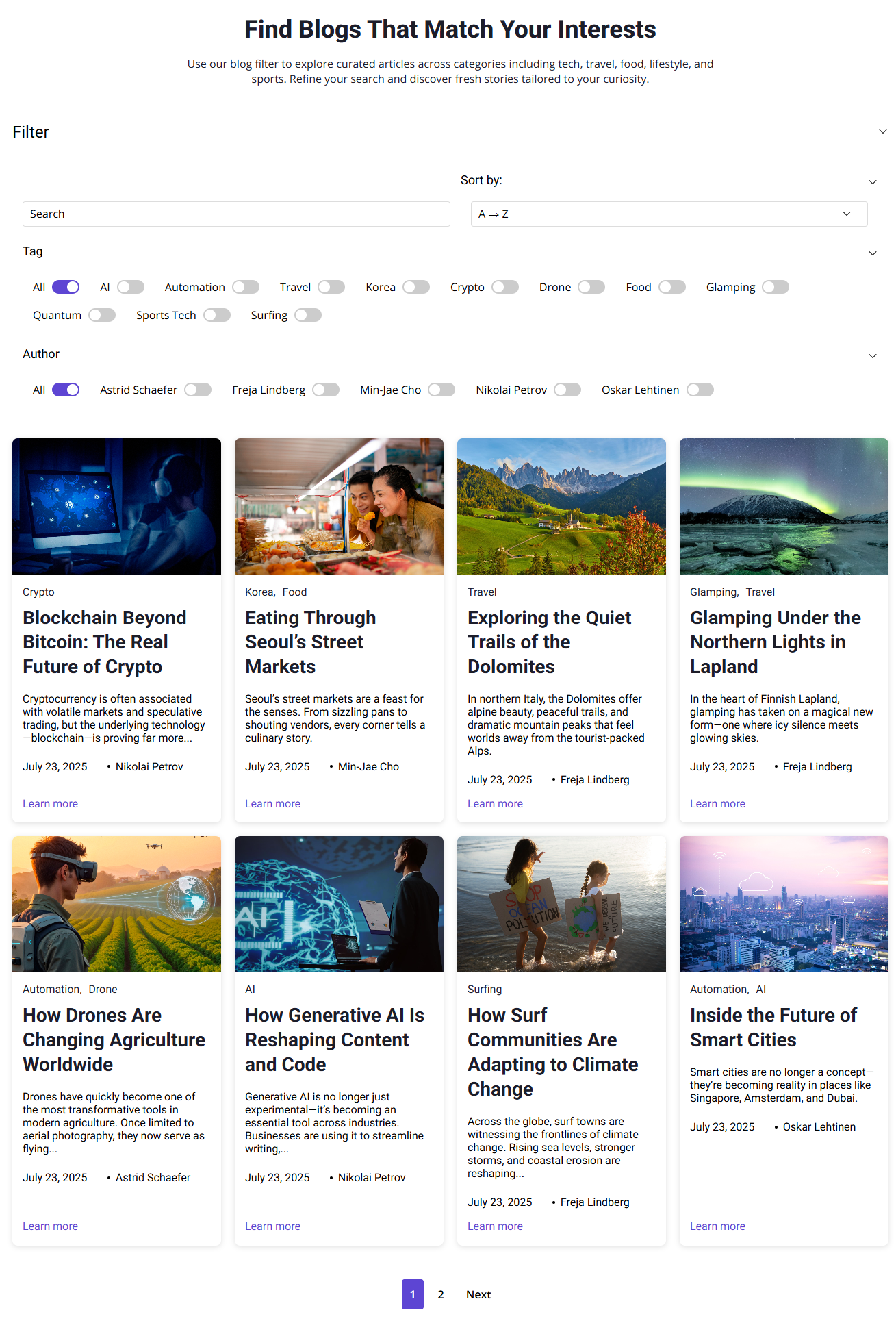This screenshot has width=896, height=1323.
Task: Filter by author Freja Lindberg
Action: click(x=326, y=390)
